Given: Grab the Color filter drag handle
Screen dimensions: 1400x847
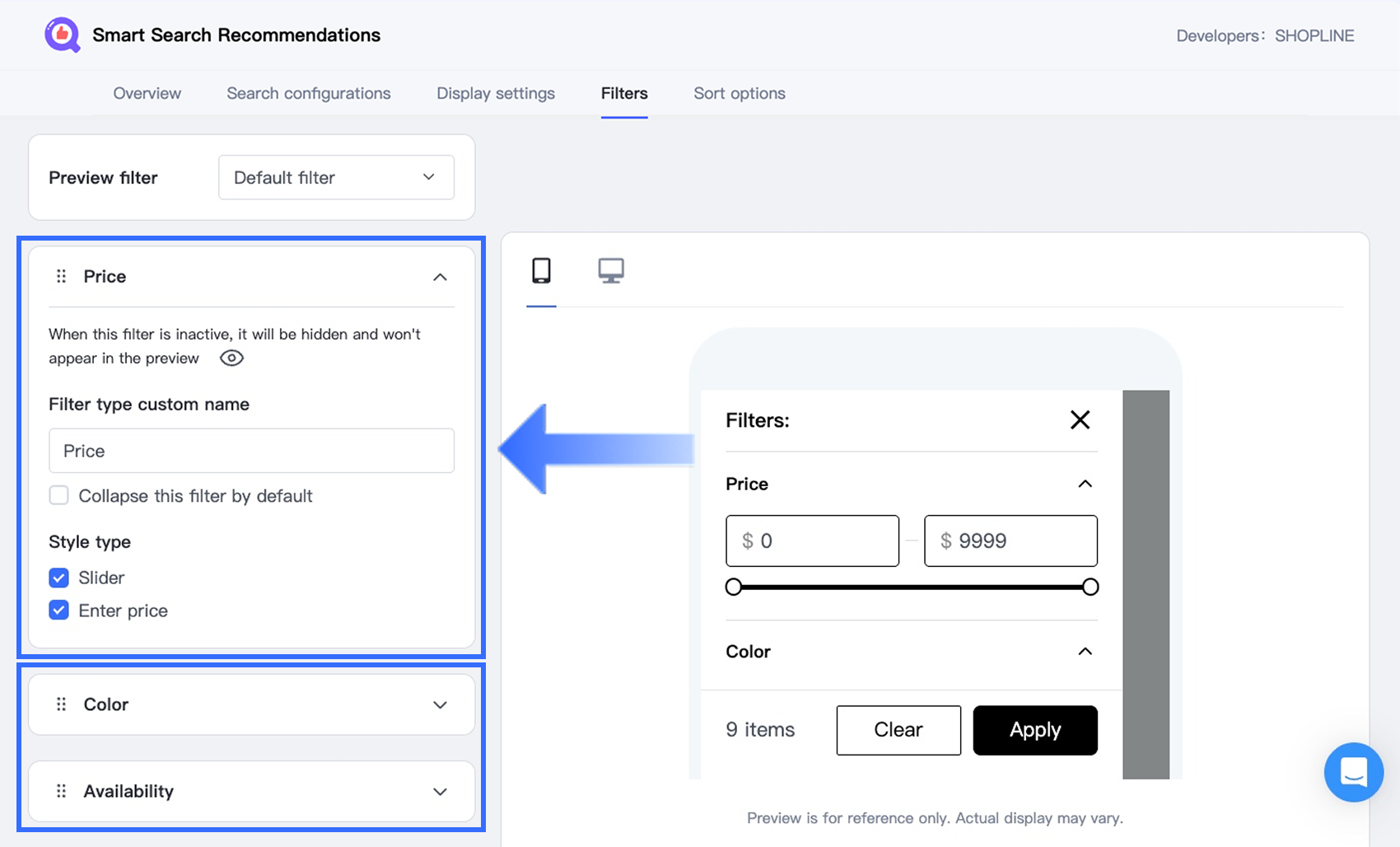Looking at the screenshot, I should coord(61,704).
